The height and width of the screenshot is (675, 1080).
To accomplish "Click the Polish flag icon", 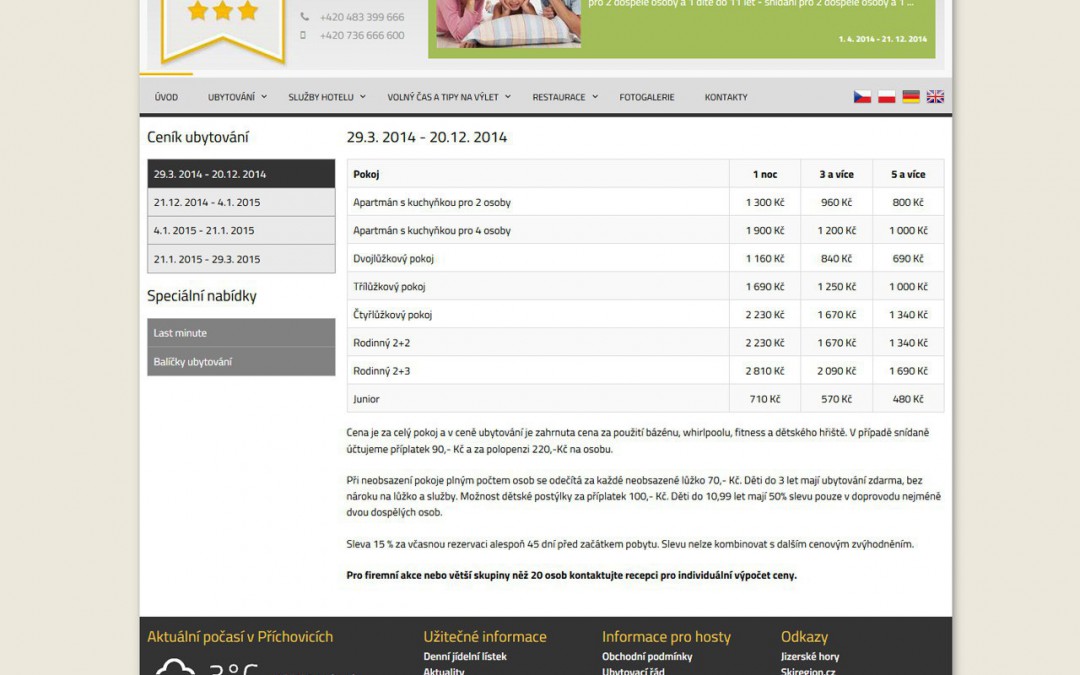I will click(886, 97).
